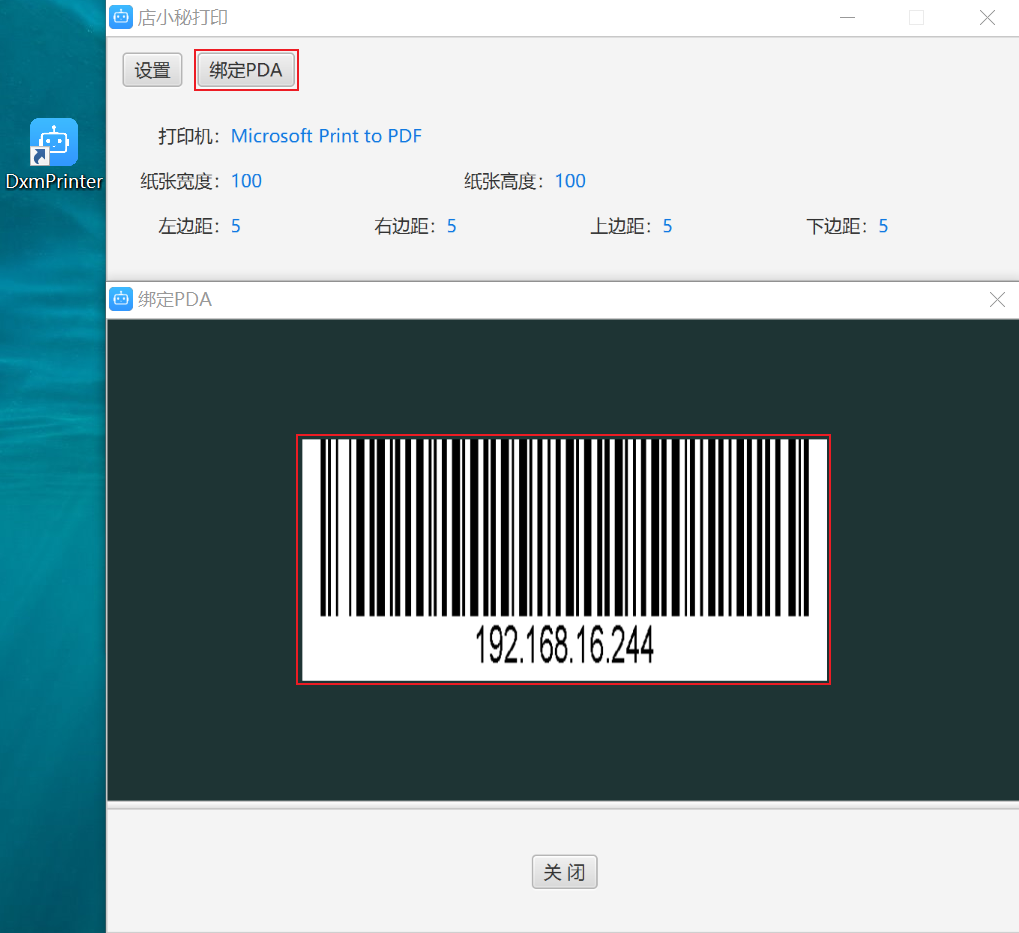Close the 店小秘打印 main window
Screen dimensions: 1019x933
(987, 18)
